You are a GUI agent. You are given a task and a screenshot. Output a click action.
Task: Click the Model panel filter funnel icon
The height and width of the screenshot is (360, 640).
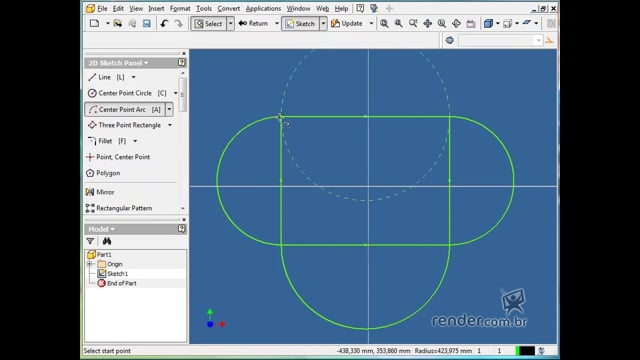[90, 241]
